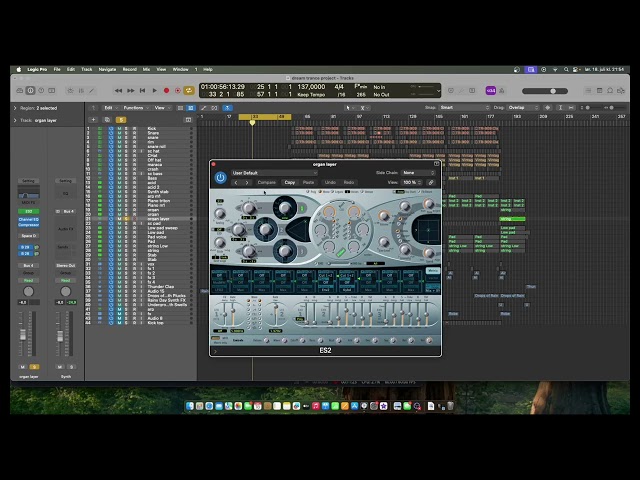The image size is (640, 480).
Task: Open List Editors in the control bar
Action: click(x=588, y=91)
